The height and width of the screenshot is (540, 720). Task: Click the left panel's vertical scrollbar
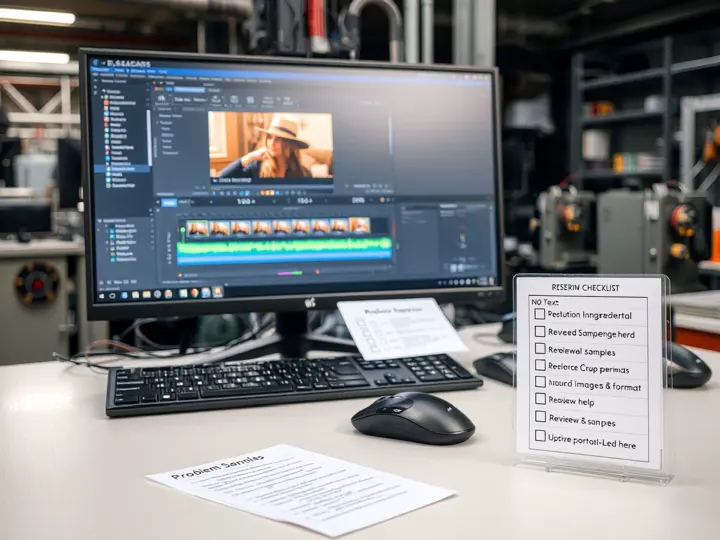click(149, 138)
